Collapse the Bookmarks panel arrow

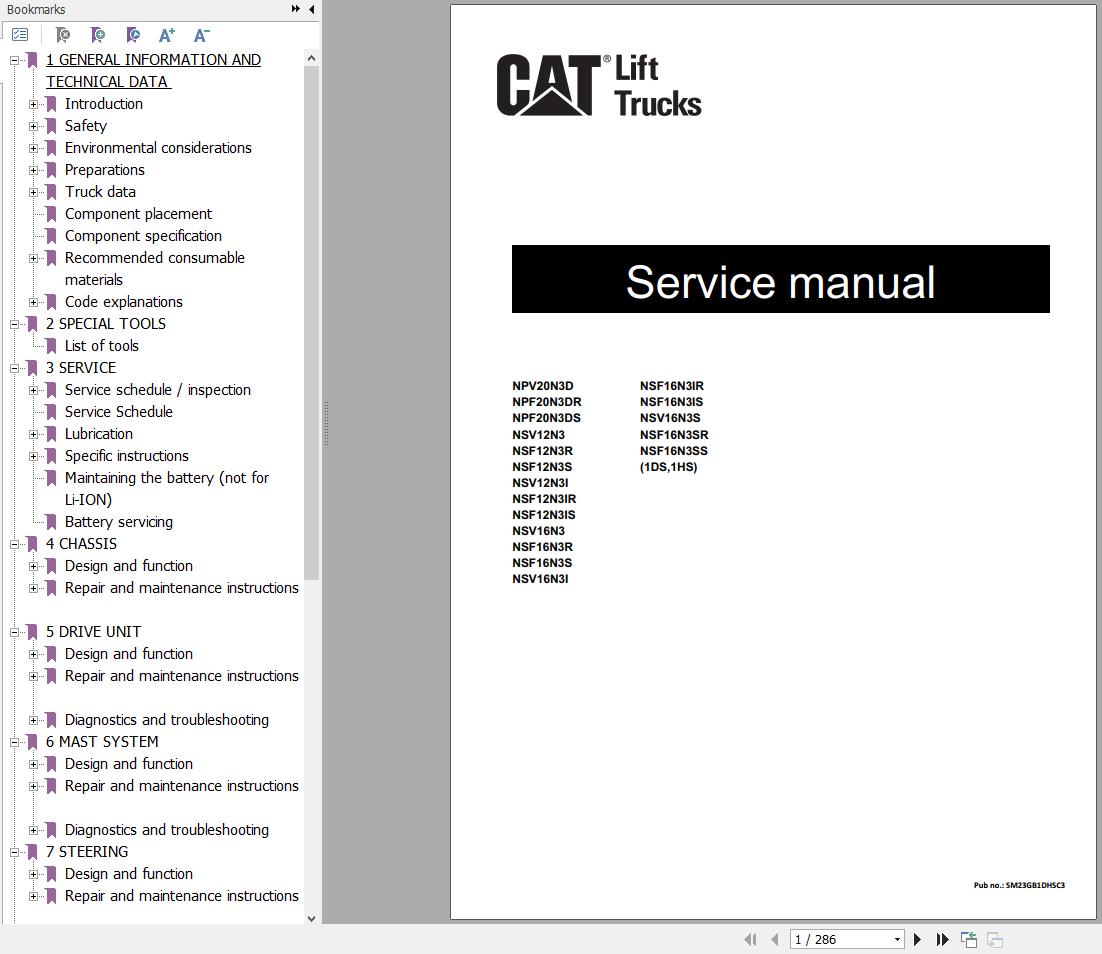point(310,8)
